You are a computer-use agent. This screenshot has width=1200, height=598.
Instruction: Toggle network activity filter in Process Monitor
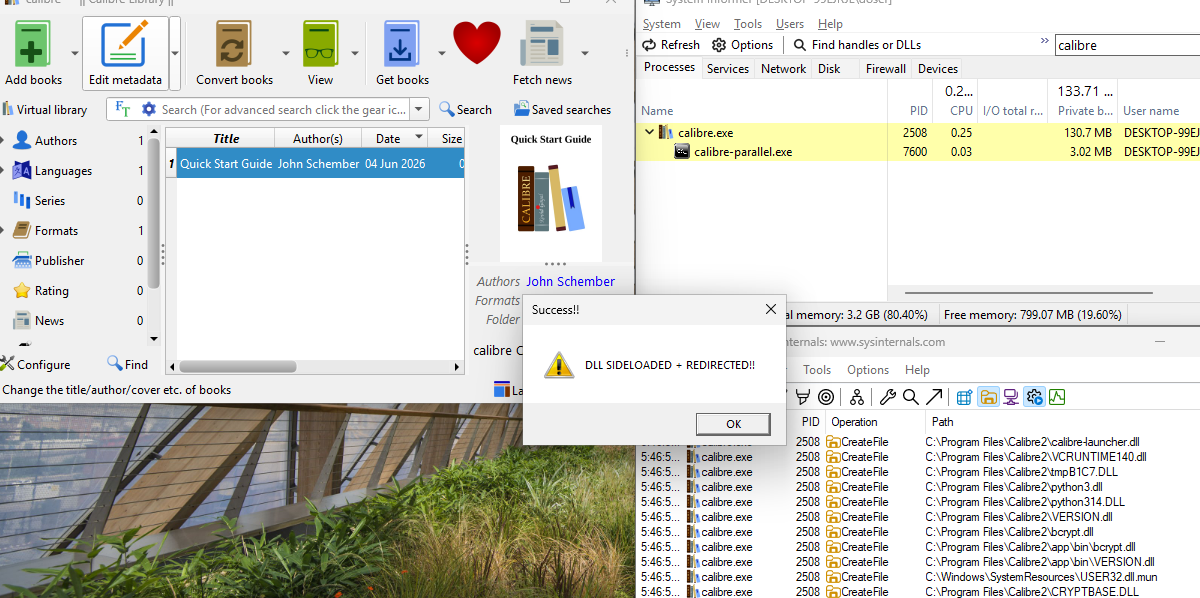click(x=1011, y=397)
